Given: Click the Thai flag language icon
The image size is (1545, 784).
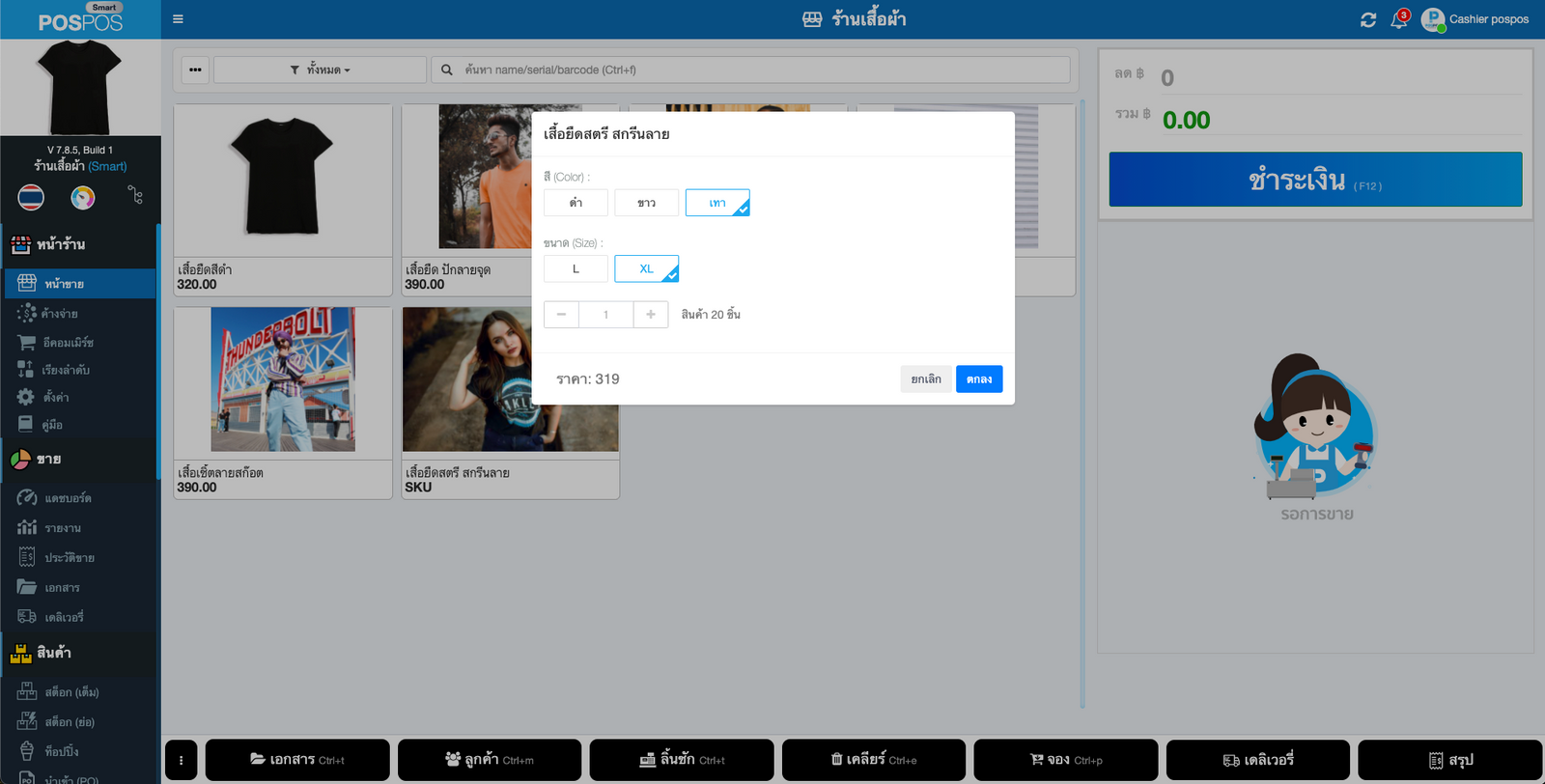Looking at the screenshot, I should 31,198.
